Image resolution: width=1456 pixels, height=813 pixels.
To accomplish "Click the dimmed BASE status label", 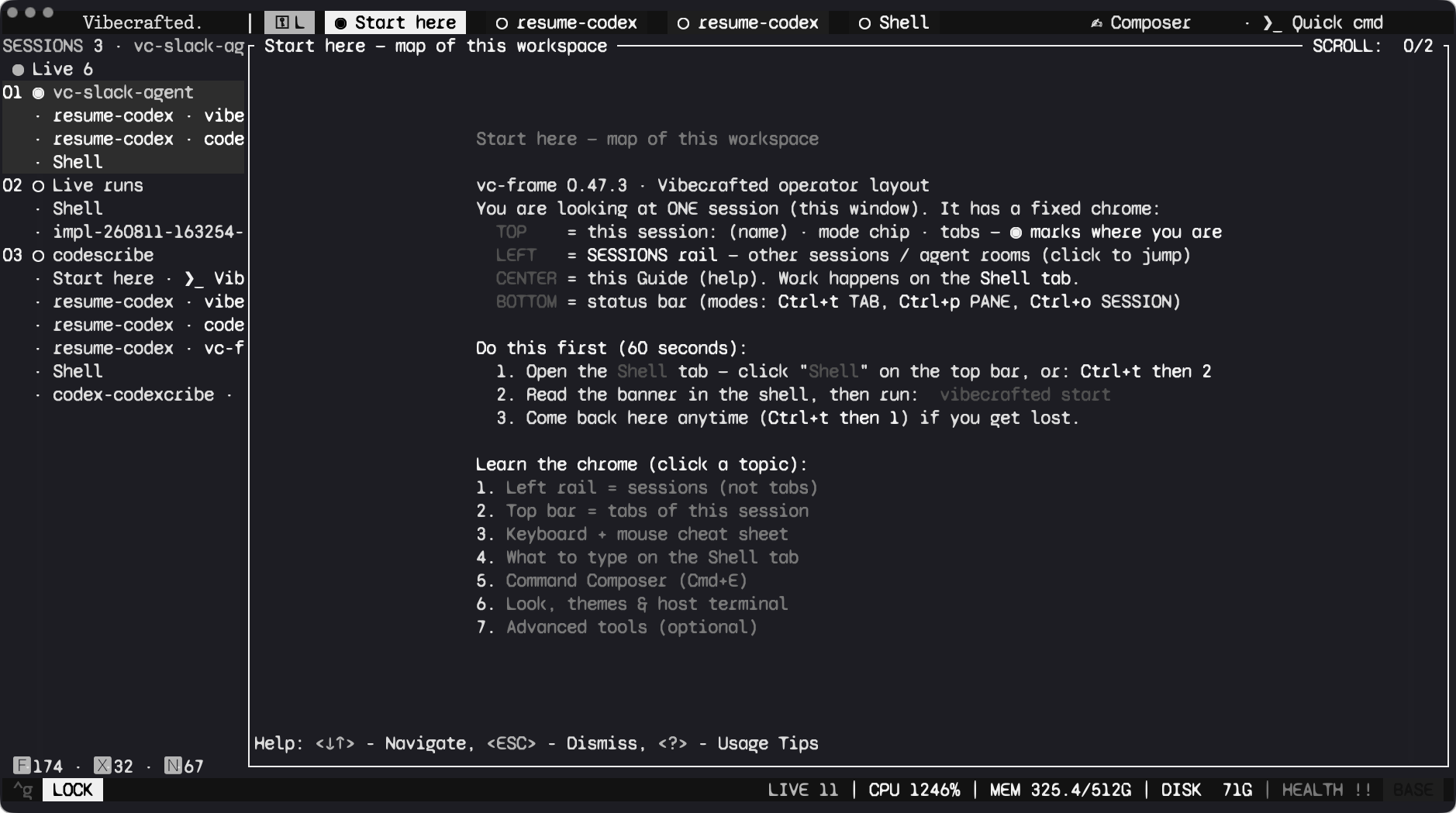I will 1413,790.
